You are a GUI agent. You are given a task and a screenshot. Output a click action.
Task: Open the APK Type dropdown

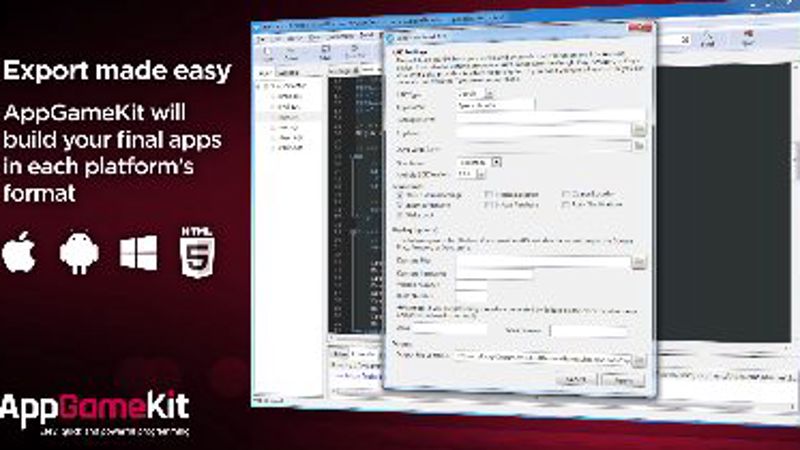(476, 94)
